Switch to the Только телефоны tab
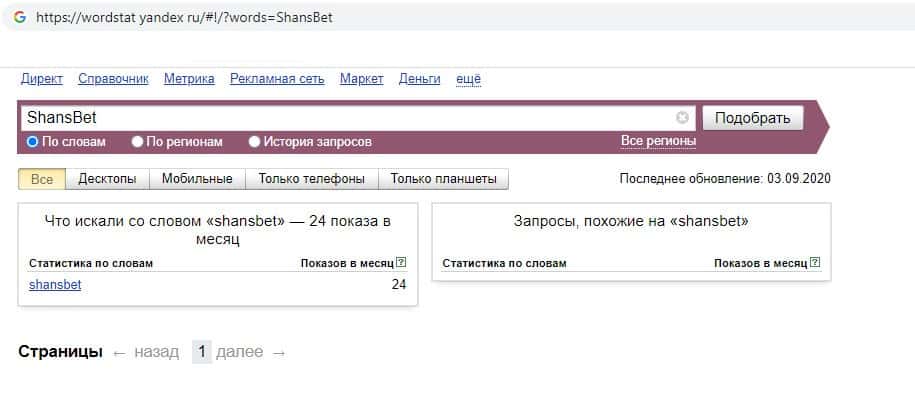915x416 pixels. tap(312, 179)
